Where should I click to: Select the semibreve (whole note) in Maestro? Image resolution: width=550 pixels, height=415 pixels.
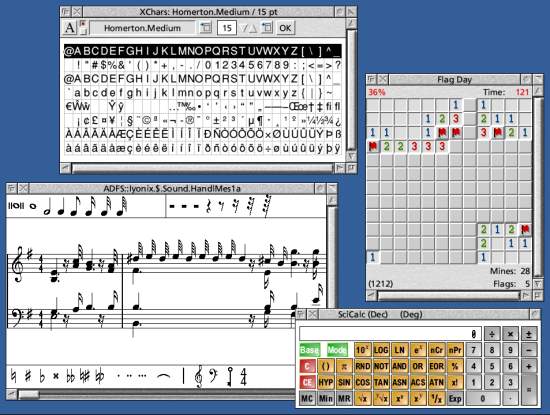(x=33, y=206)
